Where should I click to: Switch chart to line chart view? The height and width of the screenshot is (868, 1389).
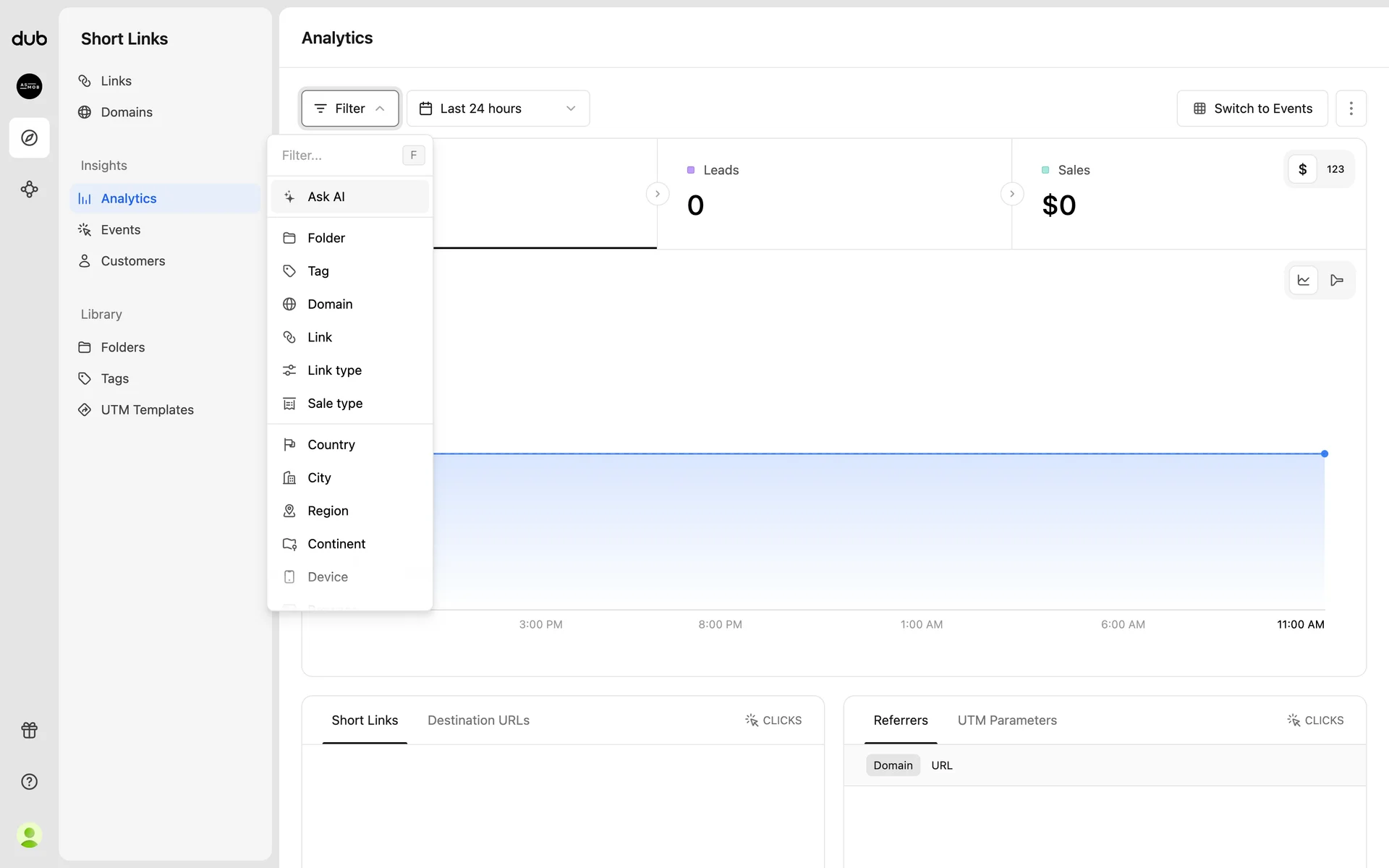[1303, 281]
